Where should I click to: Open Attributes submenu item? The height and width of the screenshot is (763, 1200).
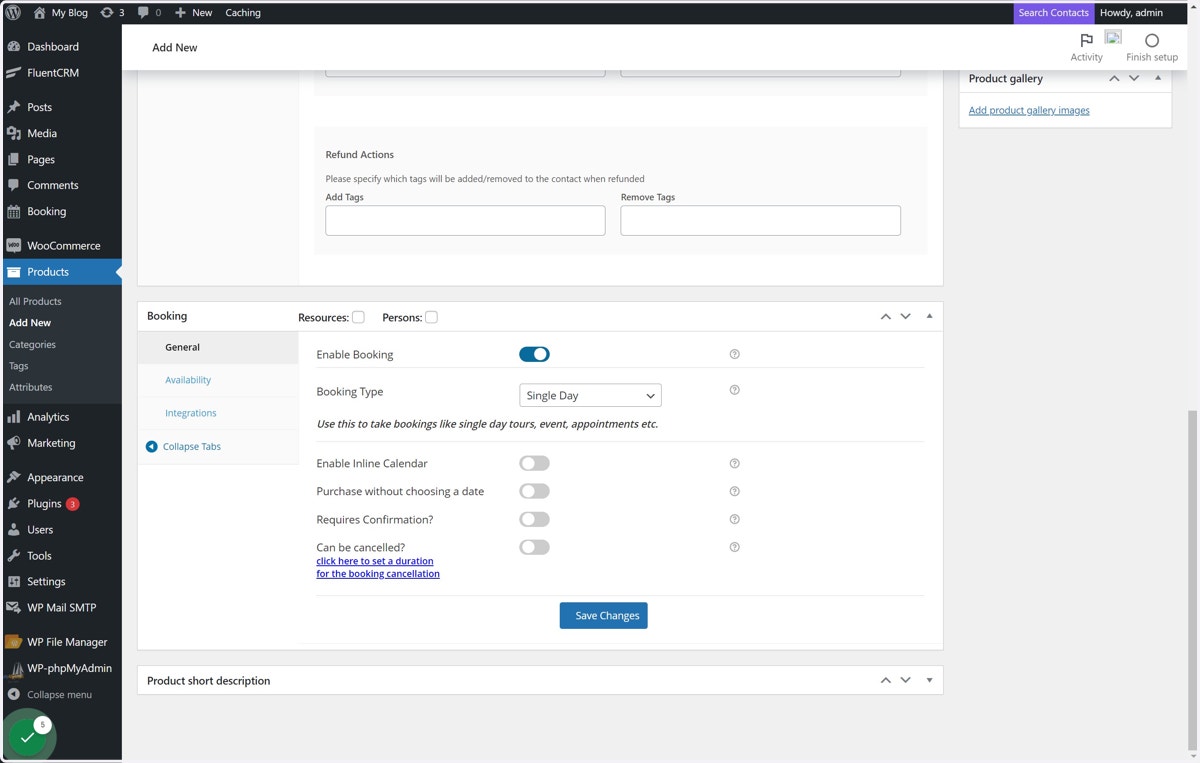pyautogui.click(x=30, y=387)
